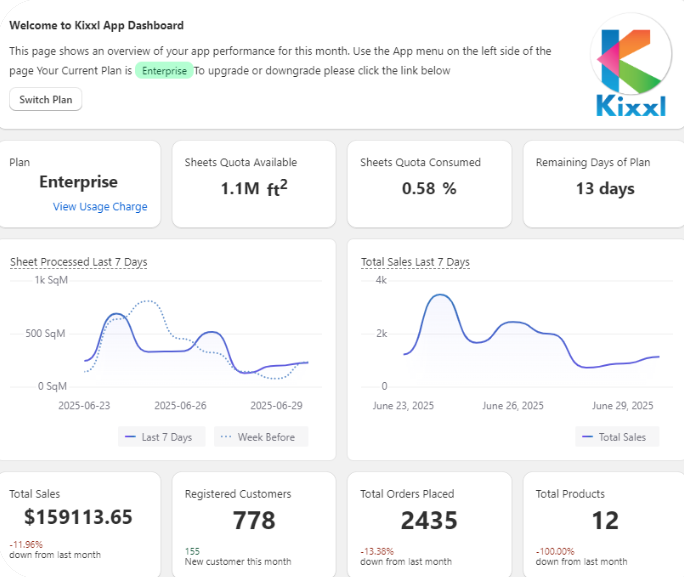Click the 2025-06-26 label on sheets chart
This screenshot has width=684, height=577.
tap(180, 406)
